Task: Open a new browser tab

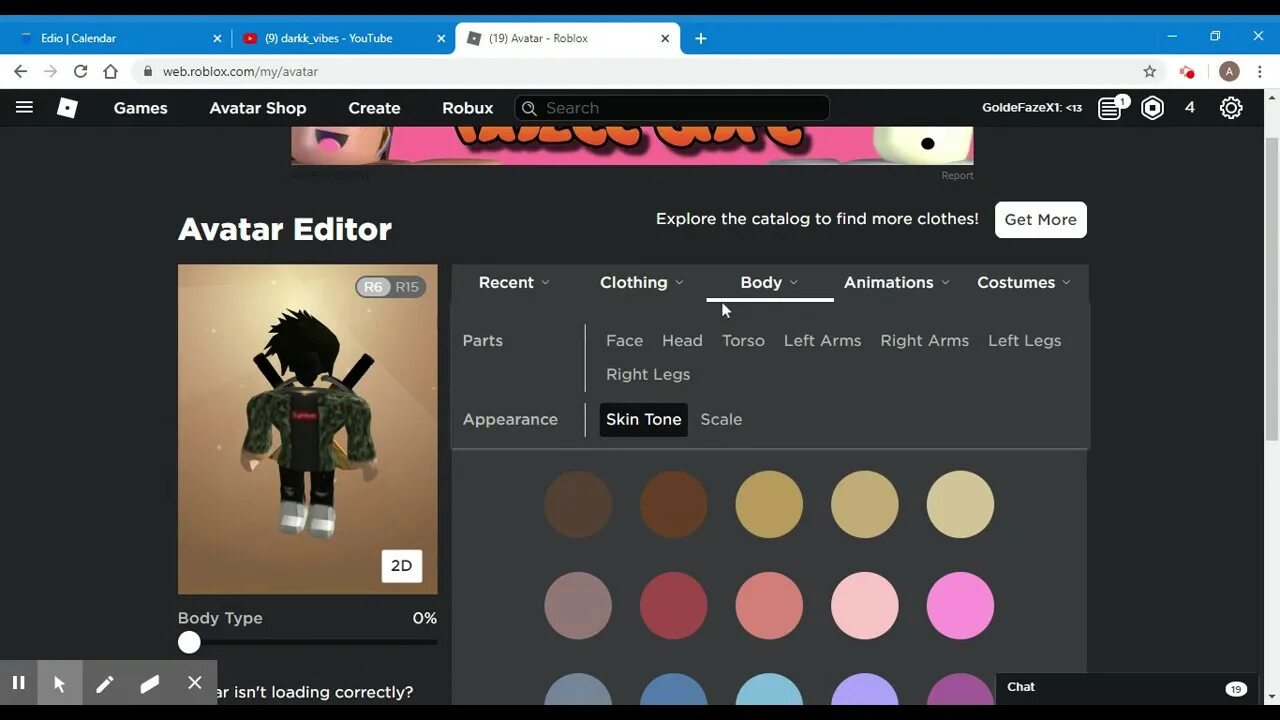Action: (x=701, y=38)
